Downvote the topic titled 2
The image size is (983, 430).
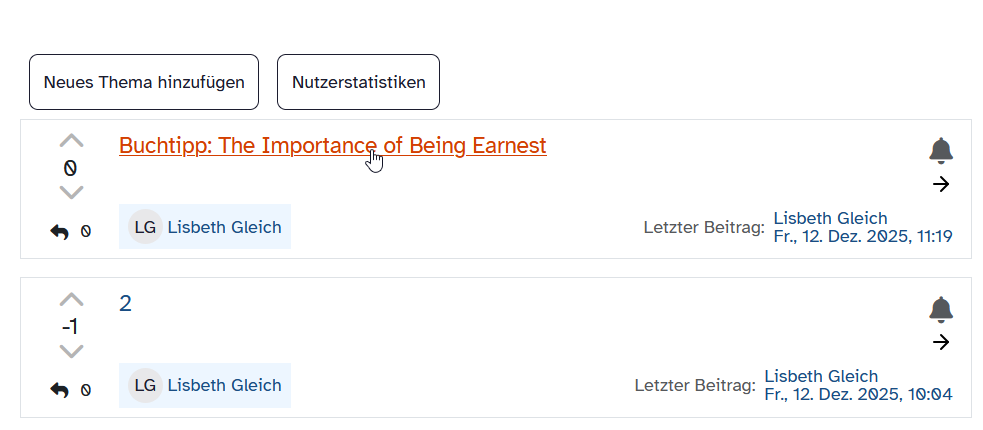click(71, 351)
